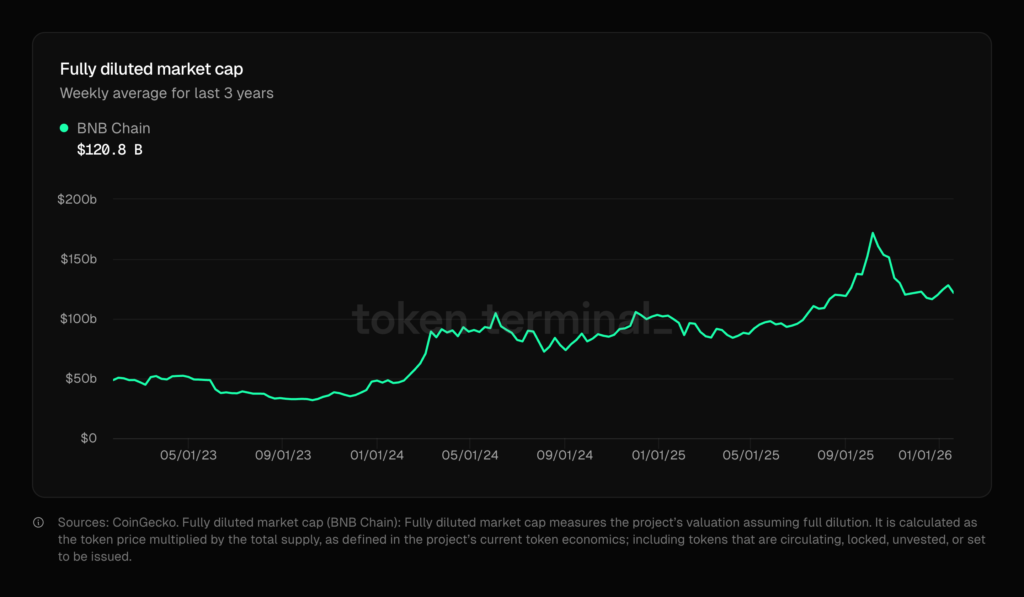The width and height of the screenshot is (1024, 597).
Task: Click the $150b y-axis label
Action: pyautogui.click(x=77, y=259)
